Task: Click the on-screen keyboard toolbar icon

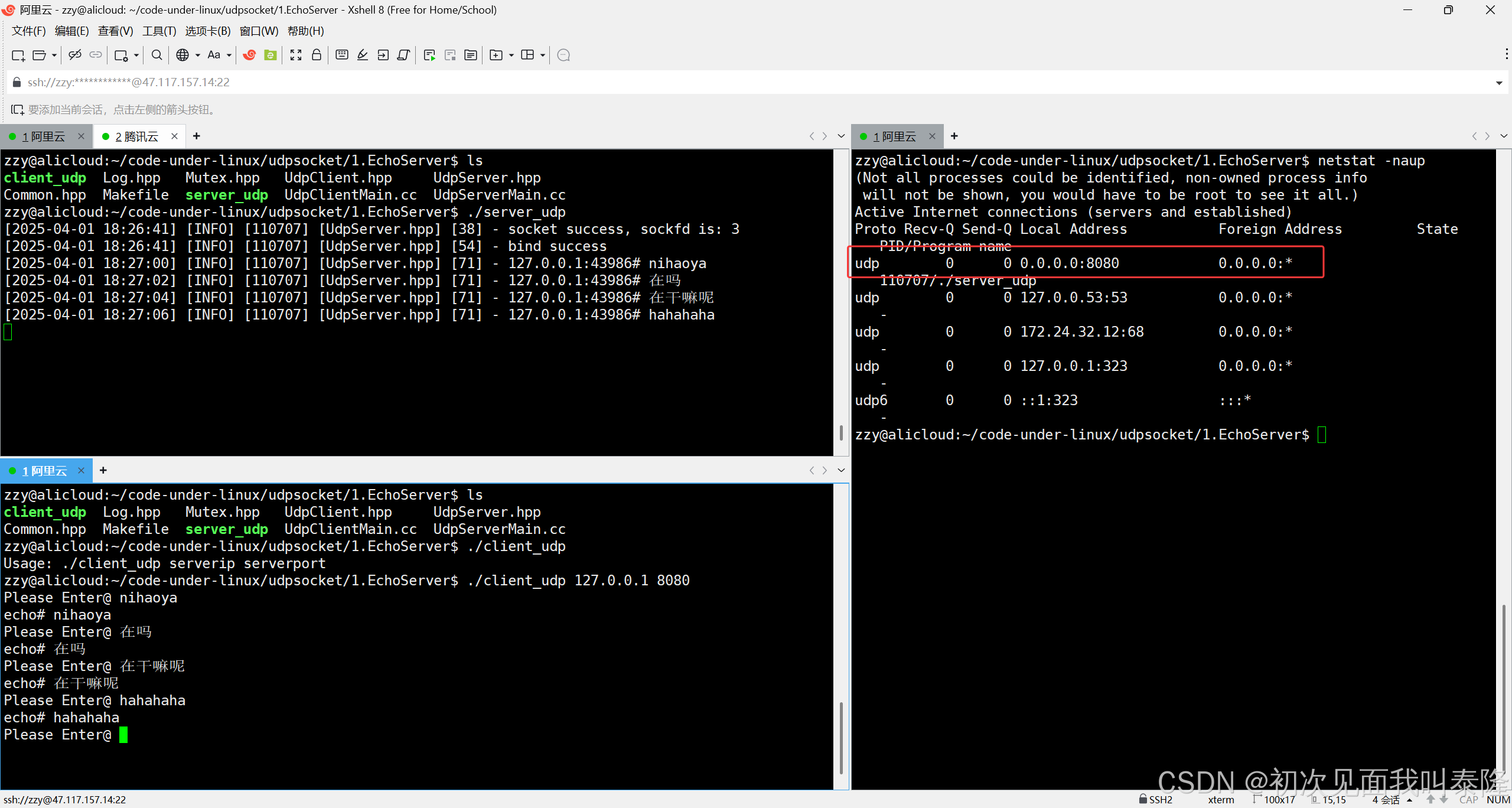Action: (x=341, y=55)
